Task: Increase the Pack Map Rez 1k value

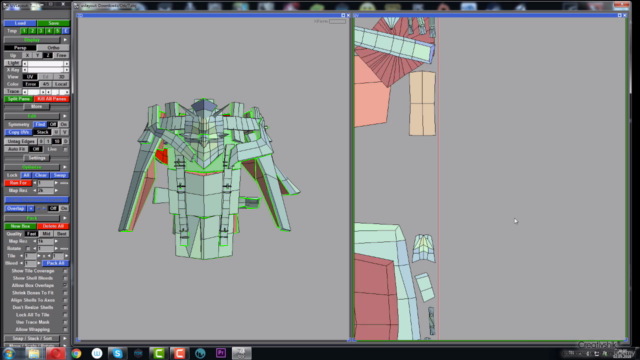Action: (x=56, y=241)
